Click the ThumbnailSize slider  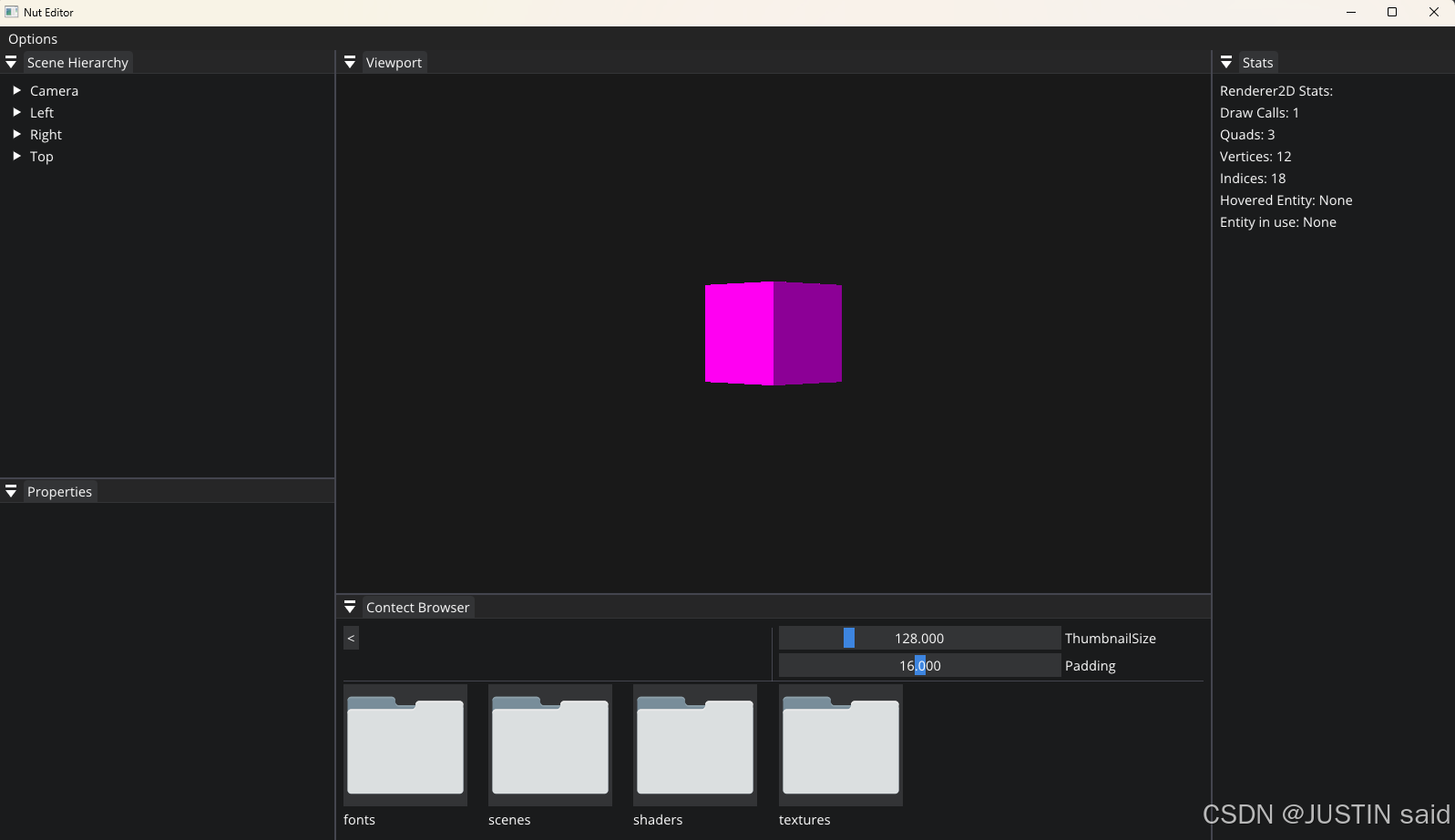coord(919,639)
